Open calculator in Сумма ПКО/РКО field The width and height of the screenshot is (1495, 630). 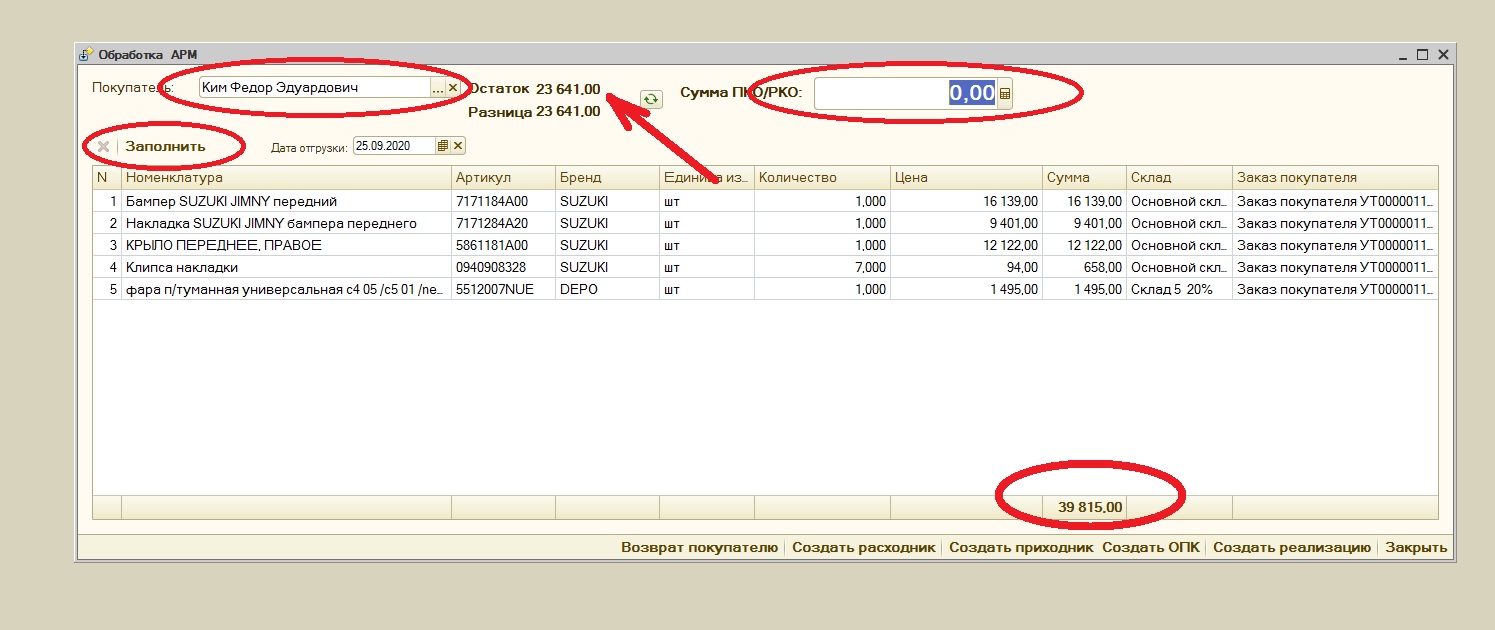coord(1005,94)
